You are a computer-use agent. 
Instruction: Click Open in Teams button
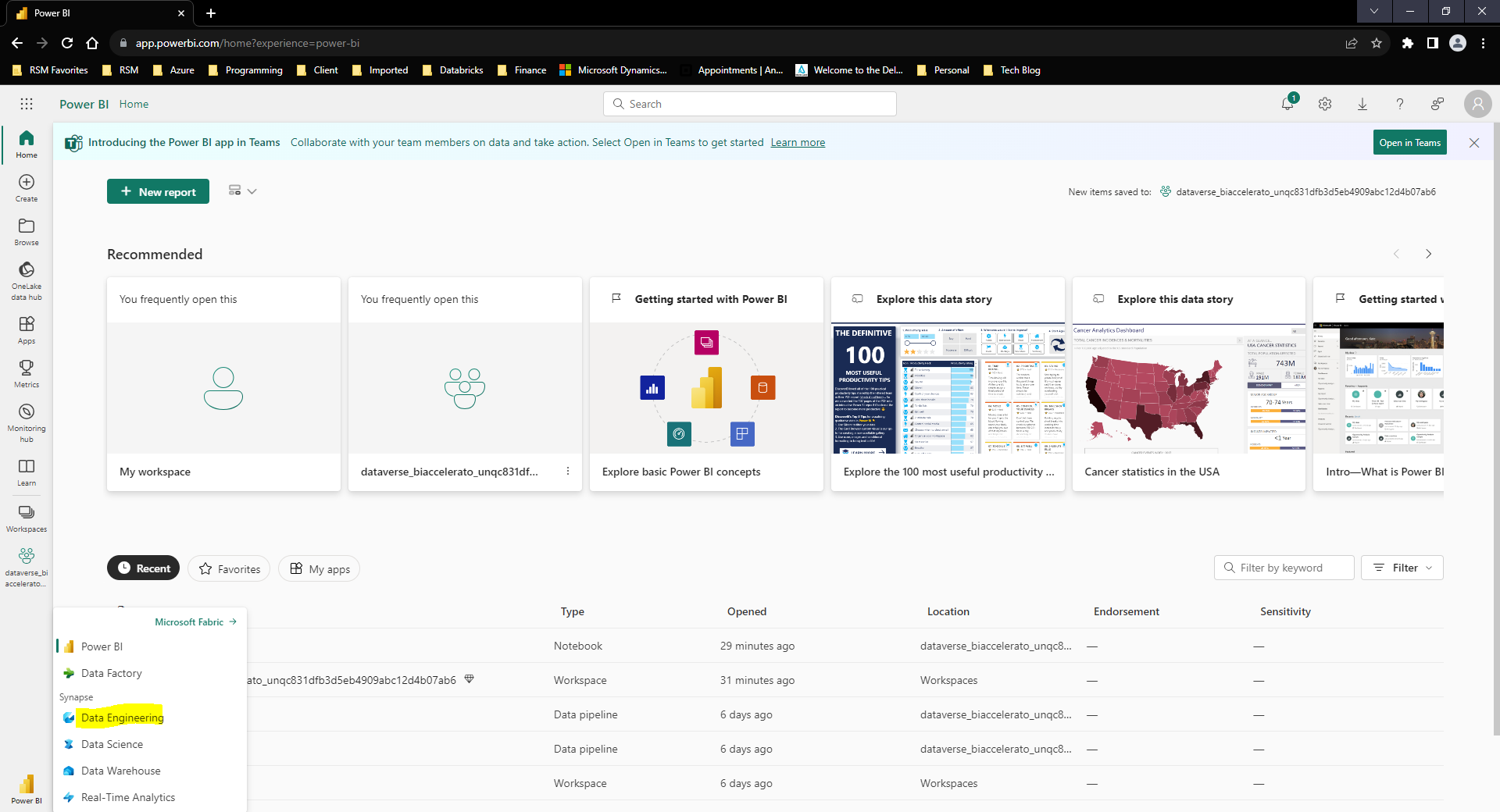pos(1409,142)
